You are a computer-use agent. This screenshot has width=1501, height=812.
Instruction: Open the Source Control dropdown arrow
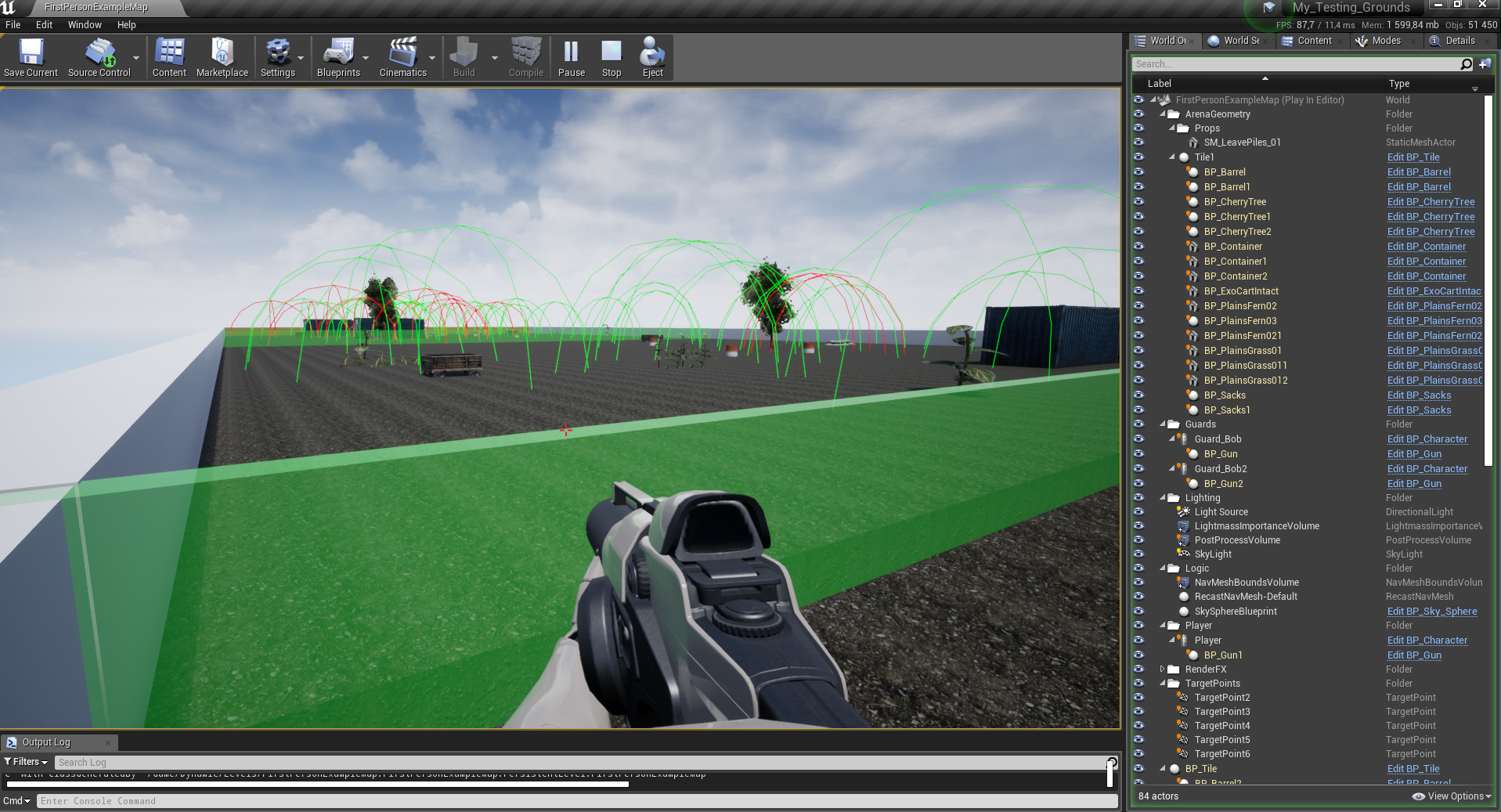[x=136, y=58]
